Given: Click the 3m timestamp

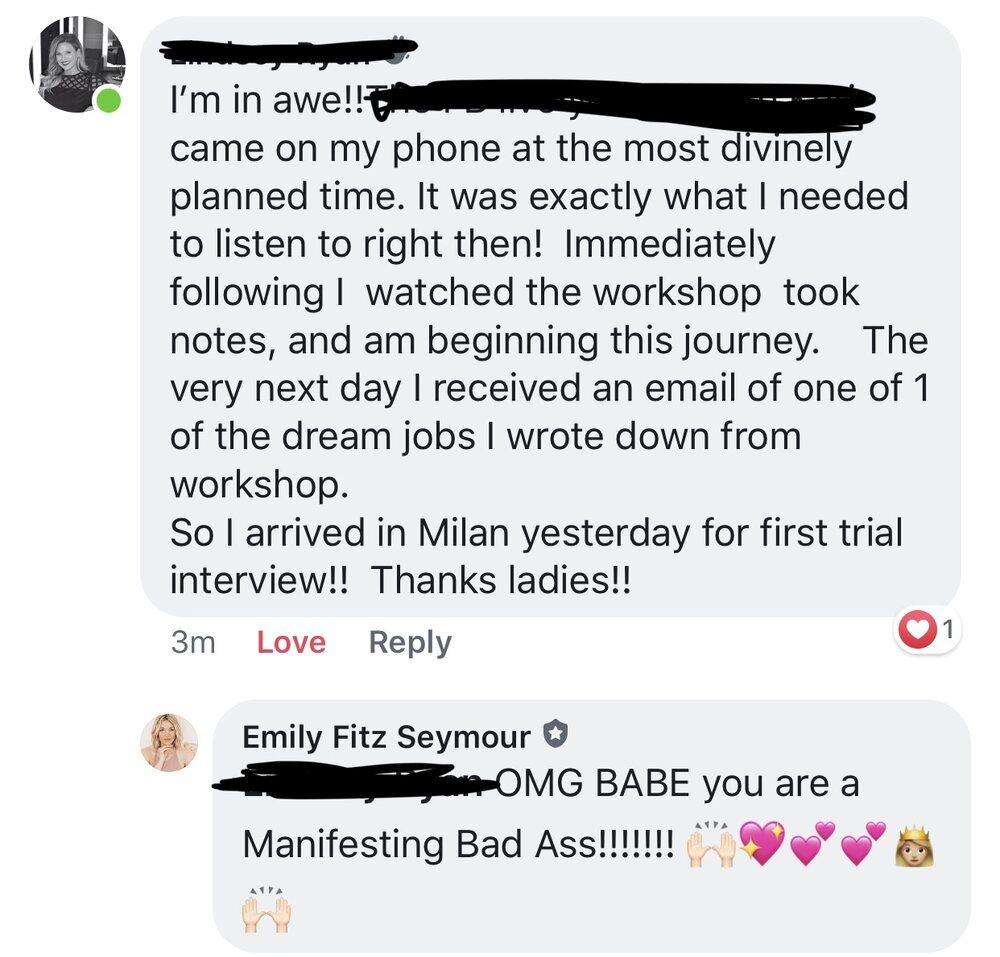Looking at the screenshot, I should (x=193, y=642).
